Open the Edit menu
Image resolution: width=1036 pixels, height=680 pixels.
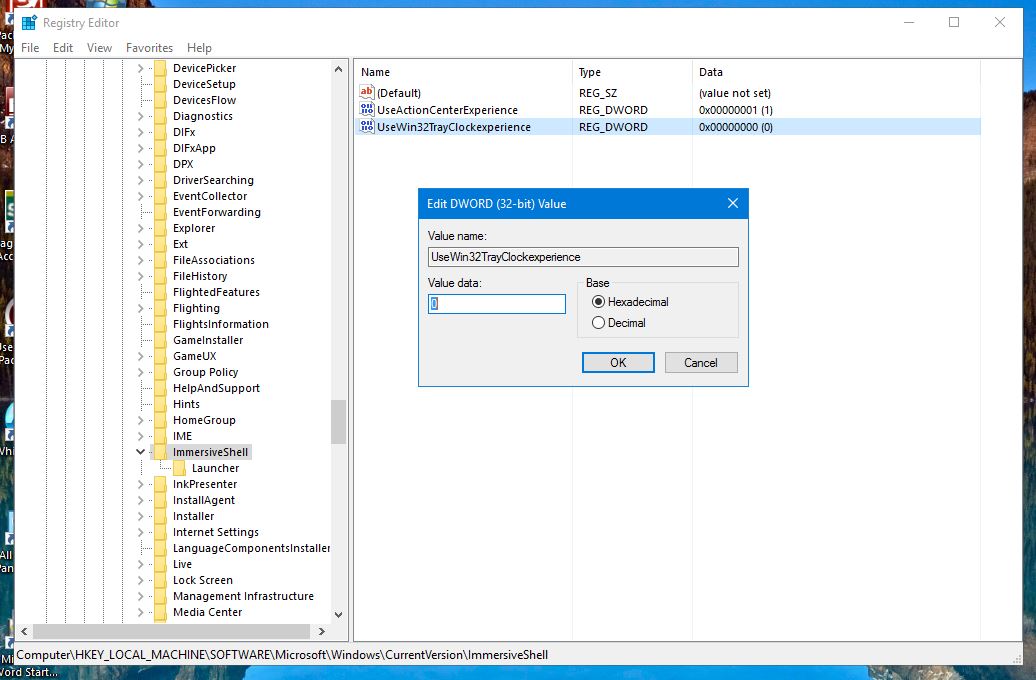(63, 48)
